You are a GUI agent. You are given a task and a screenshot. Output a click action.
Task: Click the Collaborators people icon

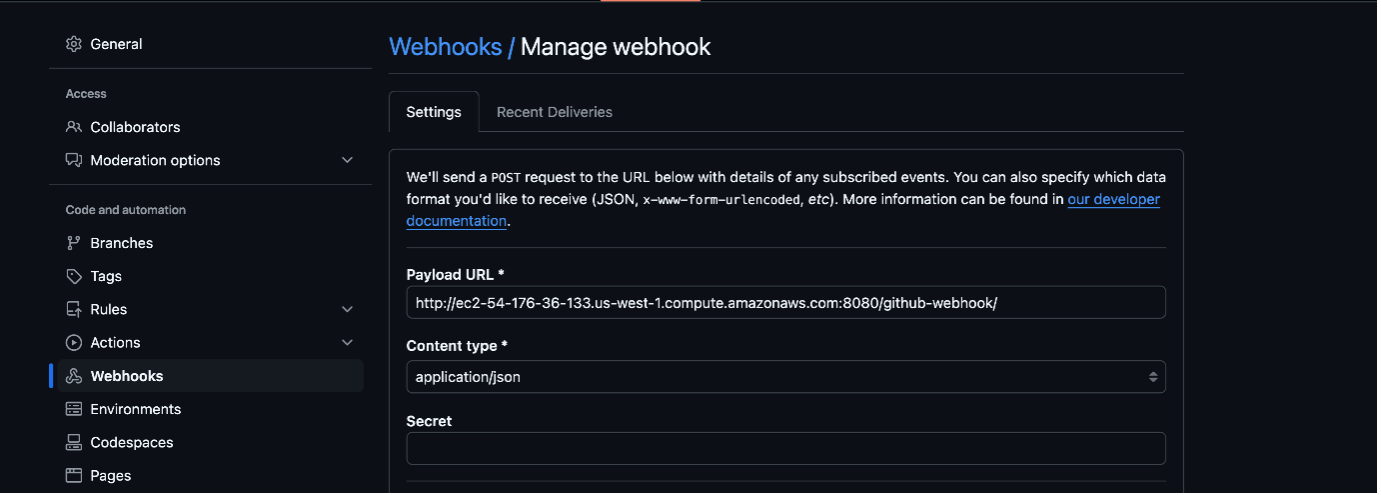click(73, 127)
